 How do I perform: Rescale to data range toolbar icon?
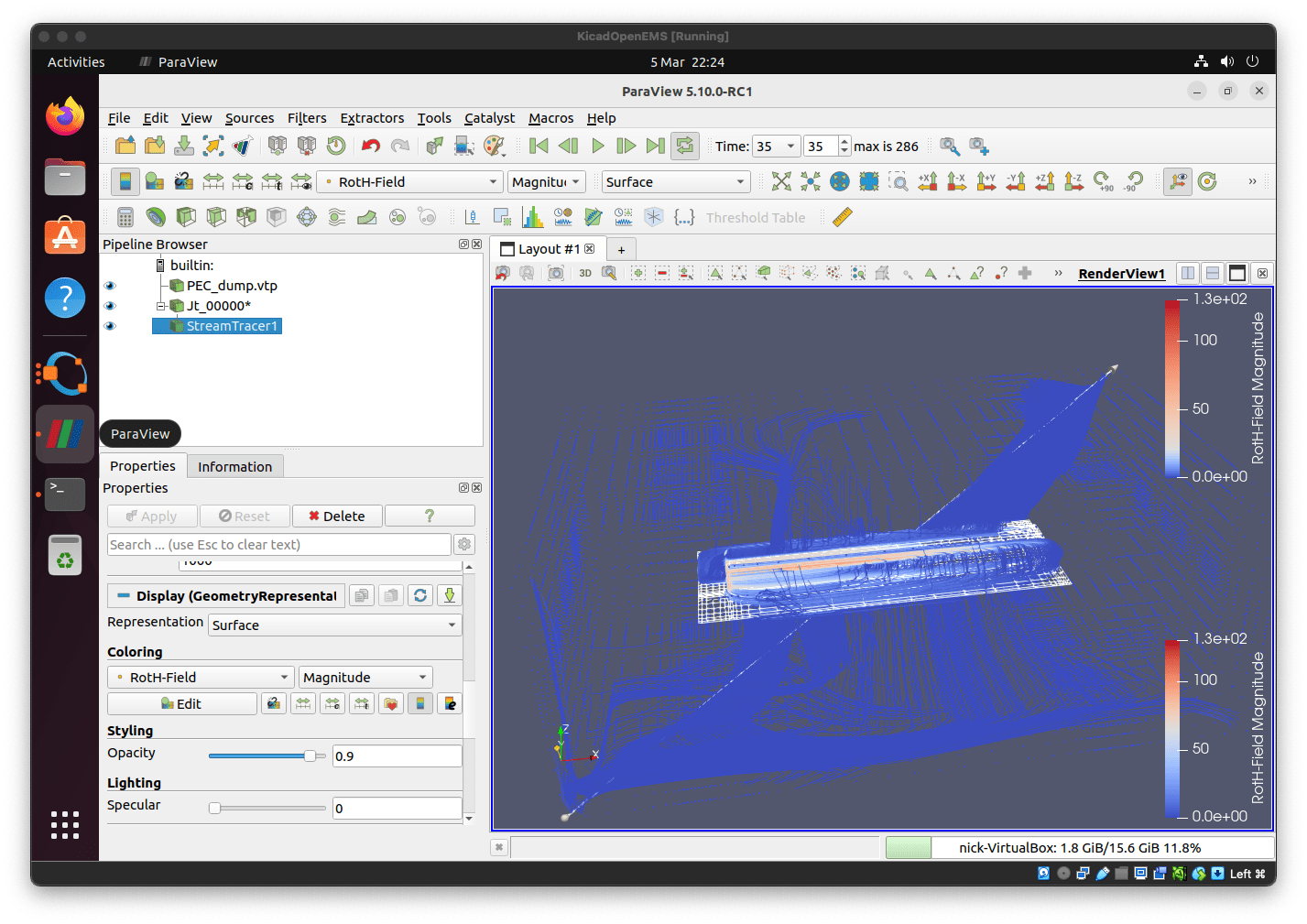(x=213, y=181)
